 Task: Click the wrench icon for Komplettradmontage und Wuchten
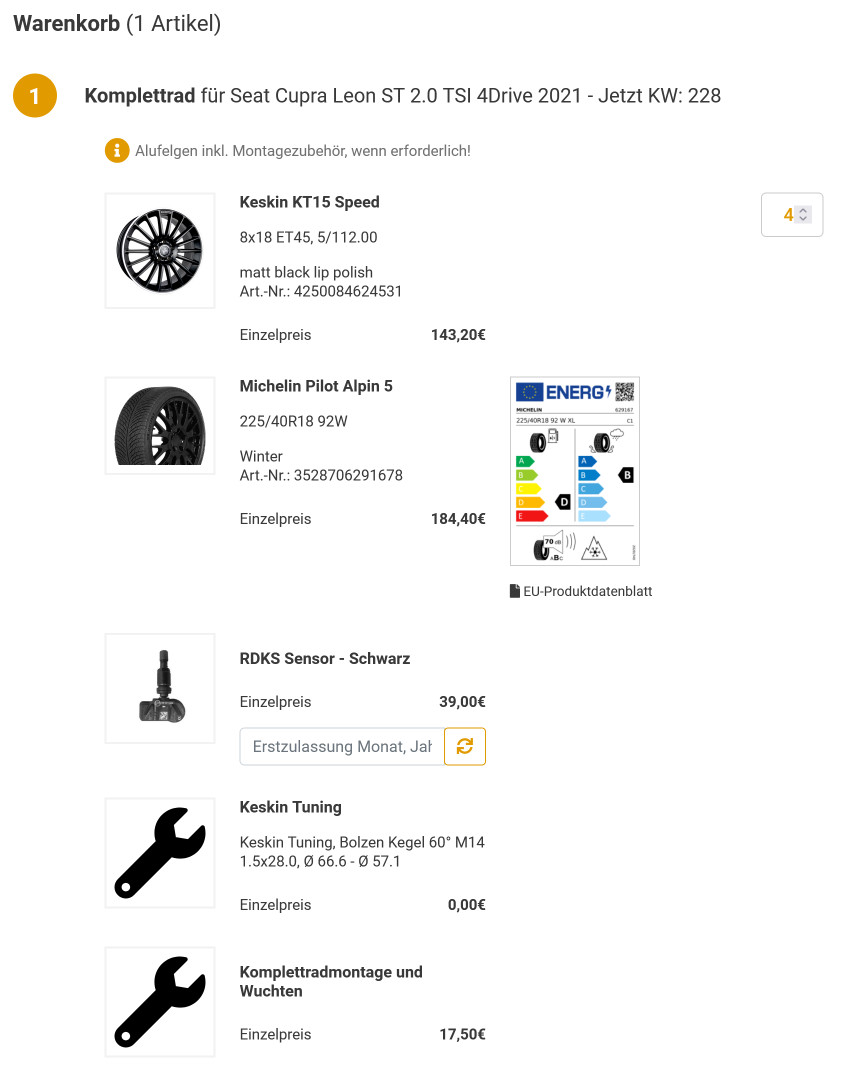click(160, 1001)
